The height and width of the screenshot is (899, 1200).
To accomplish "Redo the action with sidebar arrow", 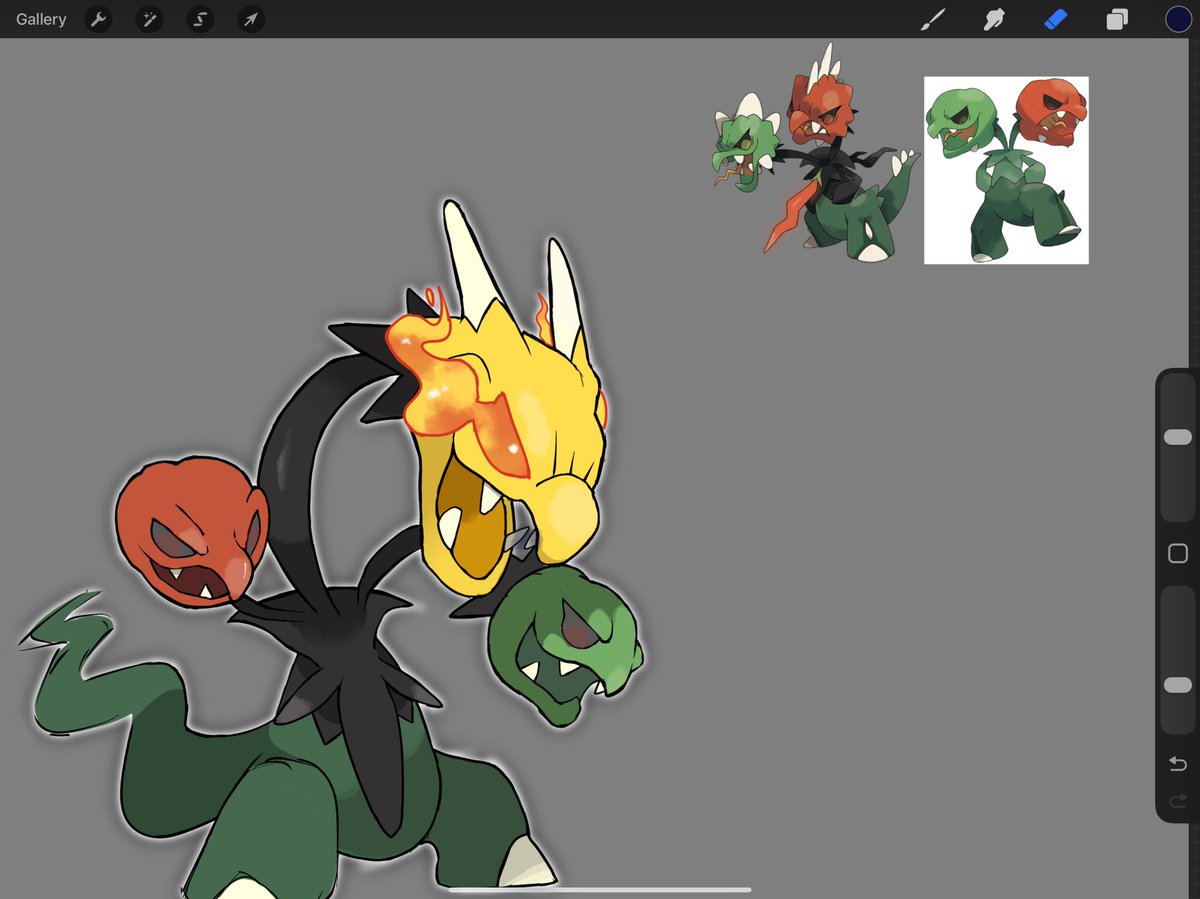I will [x=1178, y=800].
